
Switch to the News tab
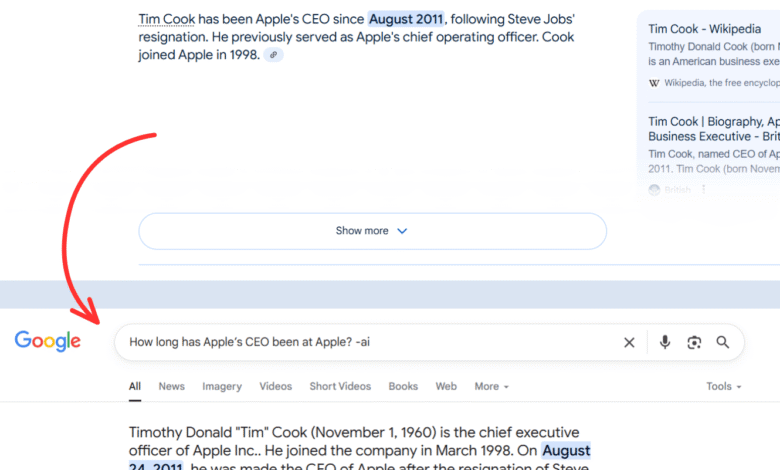pyautogui.click(x=171, y=386)
